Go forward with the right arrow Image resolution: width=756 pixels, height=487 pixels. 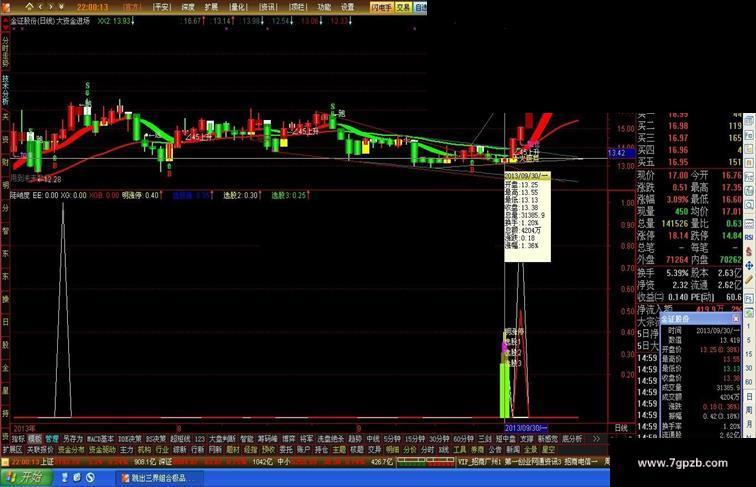pyautogui.click(x=51, y=7)
